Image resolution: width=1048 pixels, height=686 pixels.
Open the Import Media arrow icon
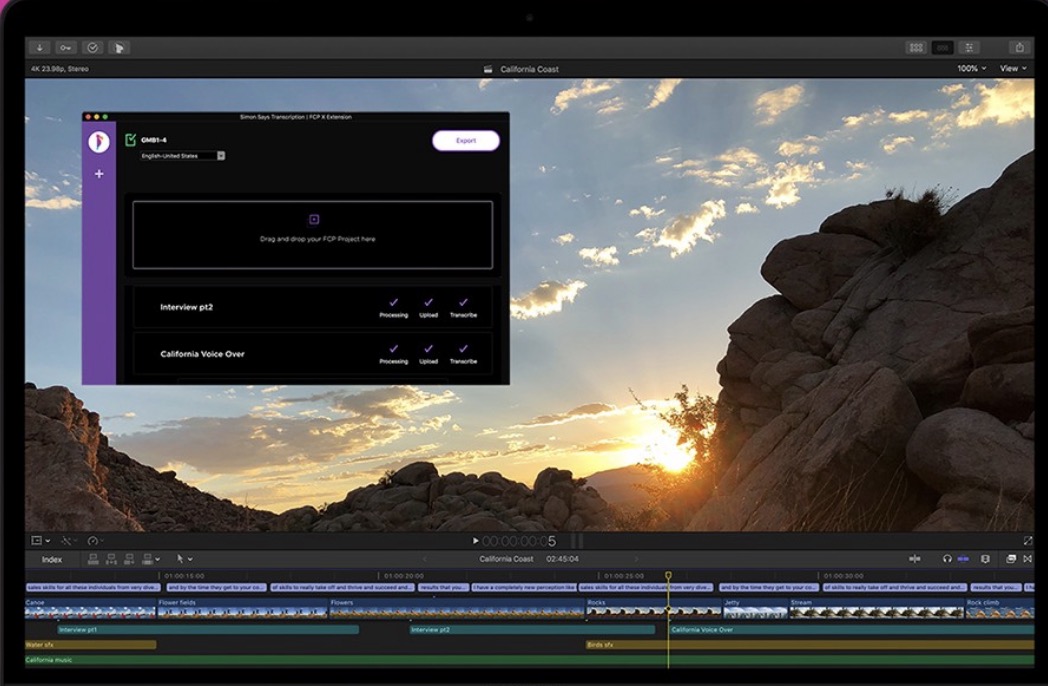pyautogui.click(x=39, y=47)
